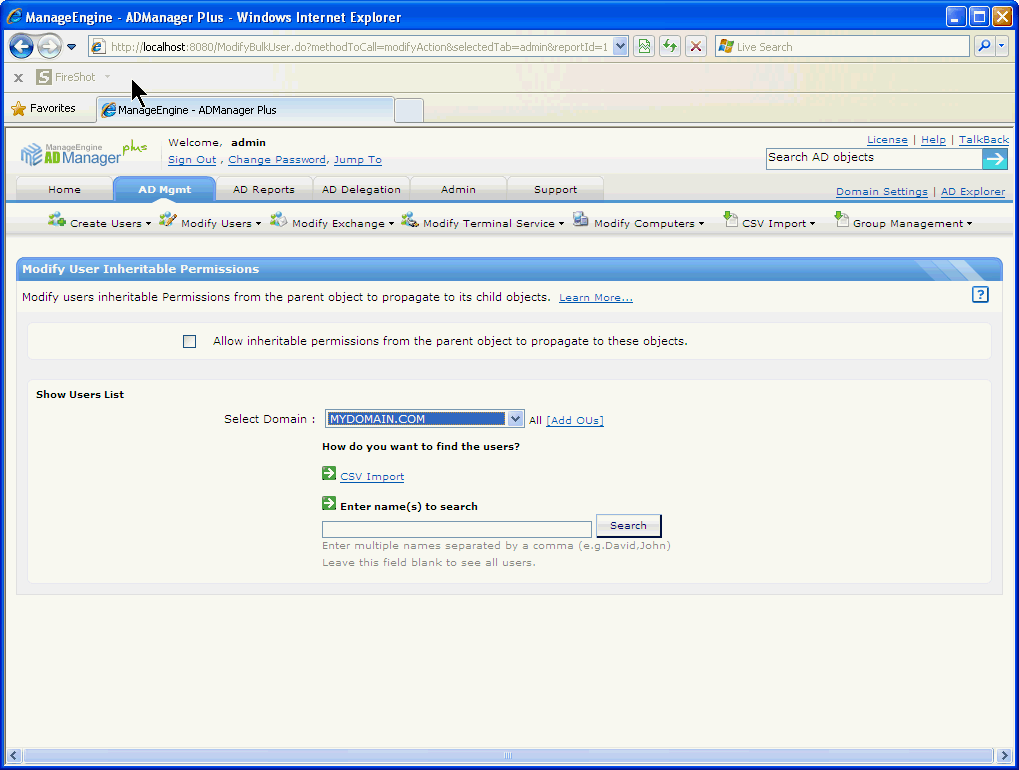Screen dimensions: 1019x770
Task: Expand the Modify Terminal Service menu
Action: 561,224
